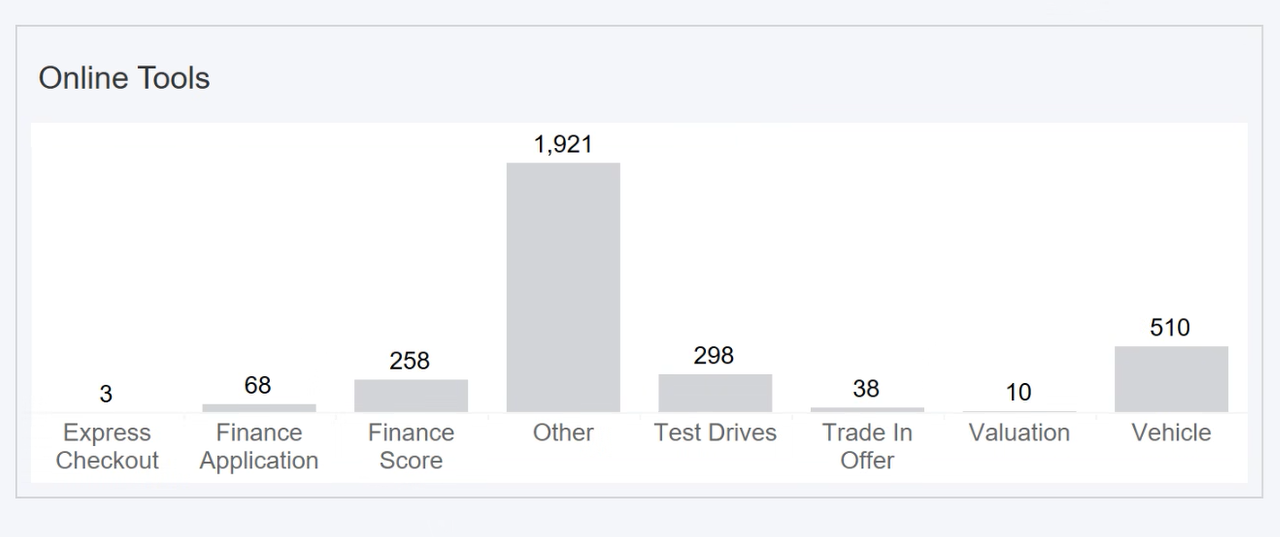1280x537 pixels.
Task: Click the Finance Application axis label
Action: pyautogui.click(x=259, y=447)
